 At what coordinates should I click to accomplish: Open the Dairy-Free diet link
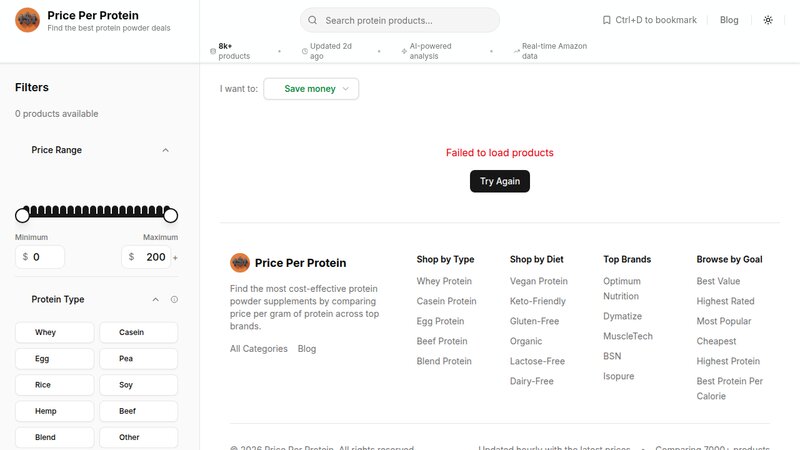pyautogui.click(x=532, y=381)
